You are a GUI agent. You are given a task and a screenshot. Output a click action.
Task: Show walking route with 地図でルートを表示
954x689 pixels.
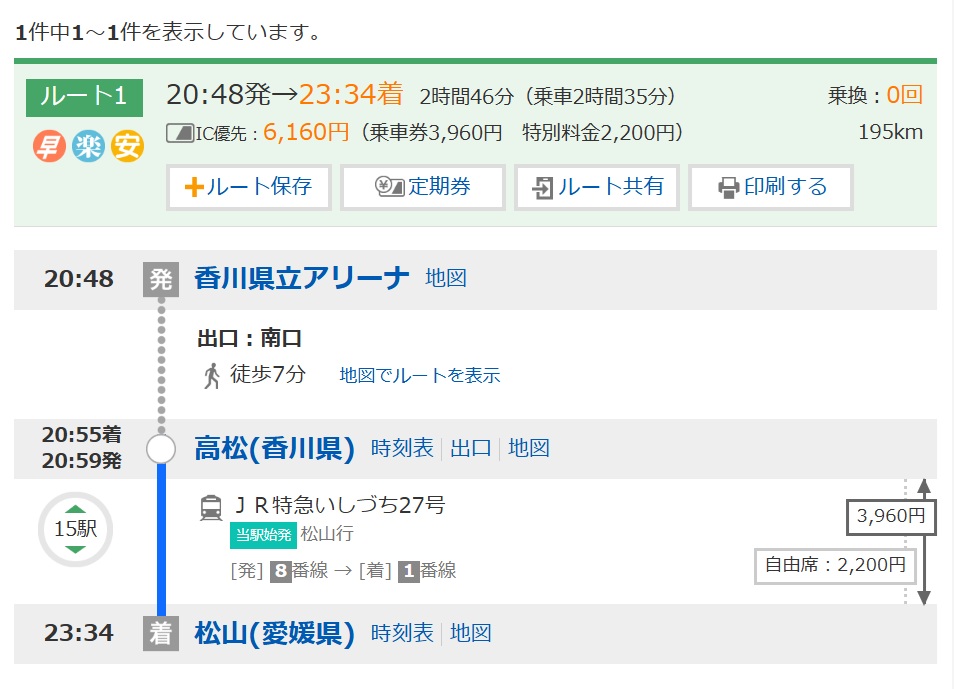point(420,376)
